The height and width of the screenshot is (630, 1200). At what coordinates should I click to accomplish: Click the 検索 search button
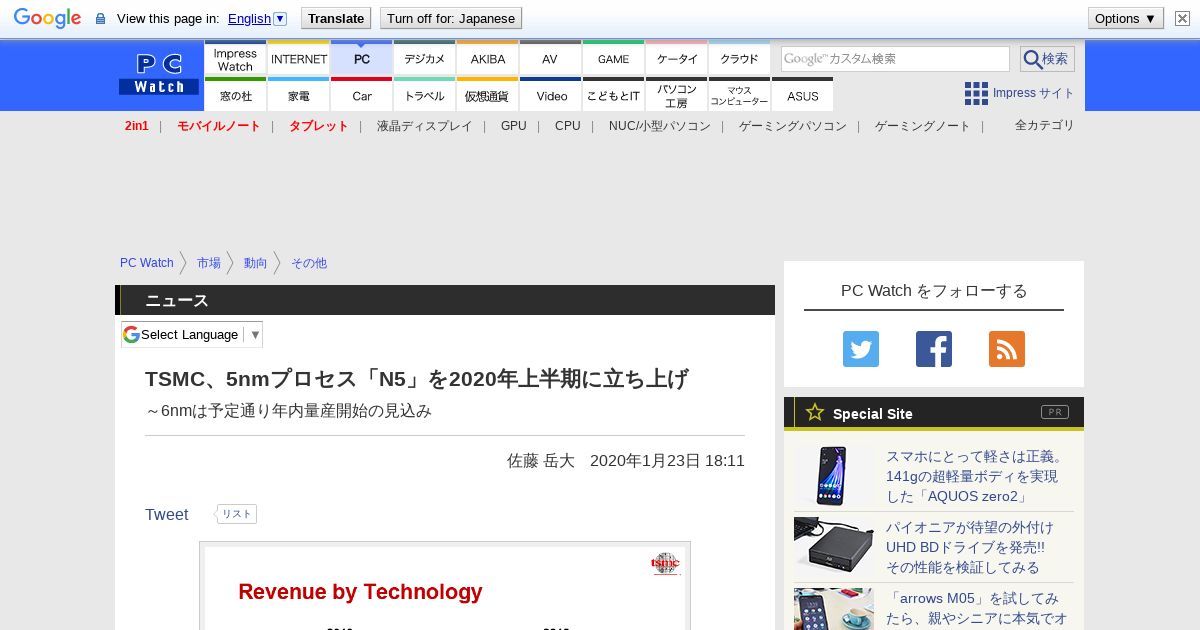(x=1047, y=58)
